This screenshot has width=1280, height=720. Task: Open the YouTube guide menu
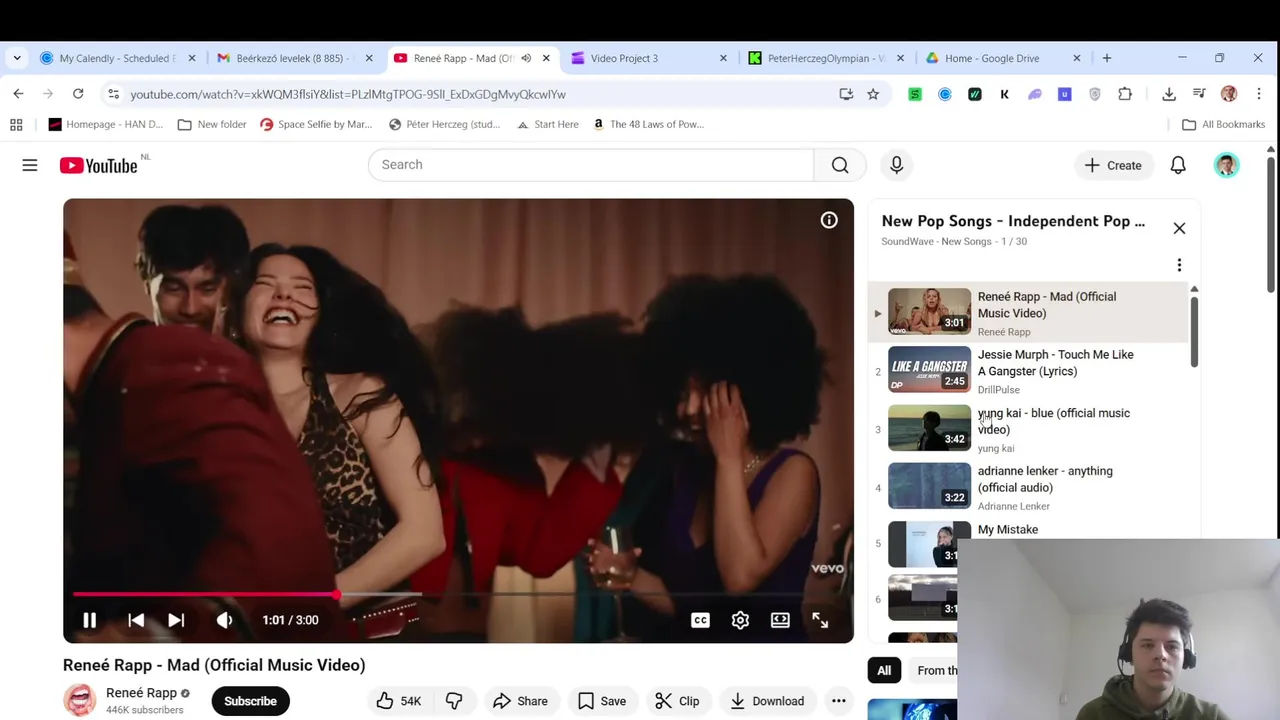tap(30, 165)
